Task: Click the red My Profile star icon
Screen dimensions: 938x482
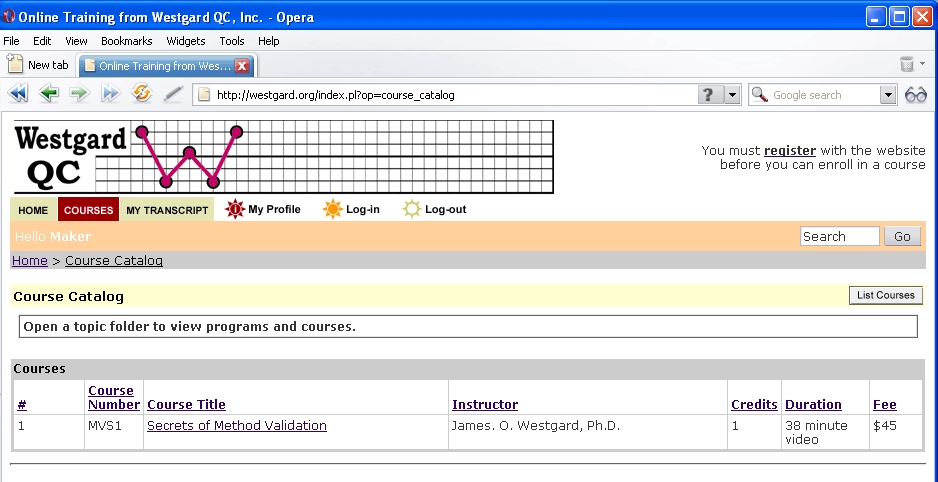Action: [x=235, y=209]
